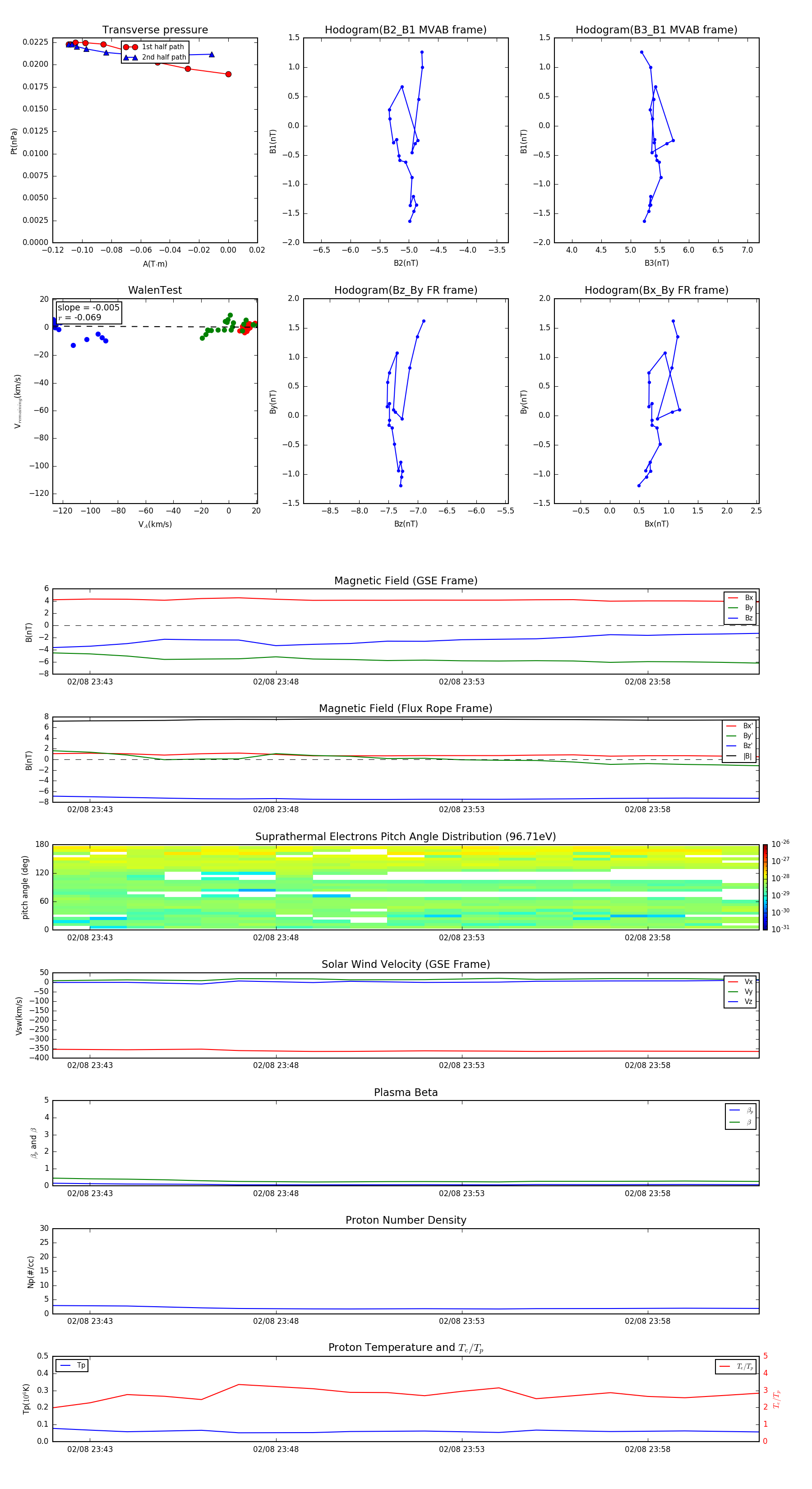Viewport: 812px width, 1489px height.
Task: Click the "Transverse pressure" plot title
Action: [x=155, y=30]
